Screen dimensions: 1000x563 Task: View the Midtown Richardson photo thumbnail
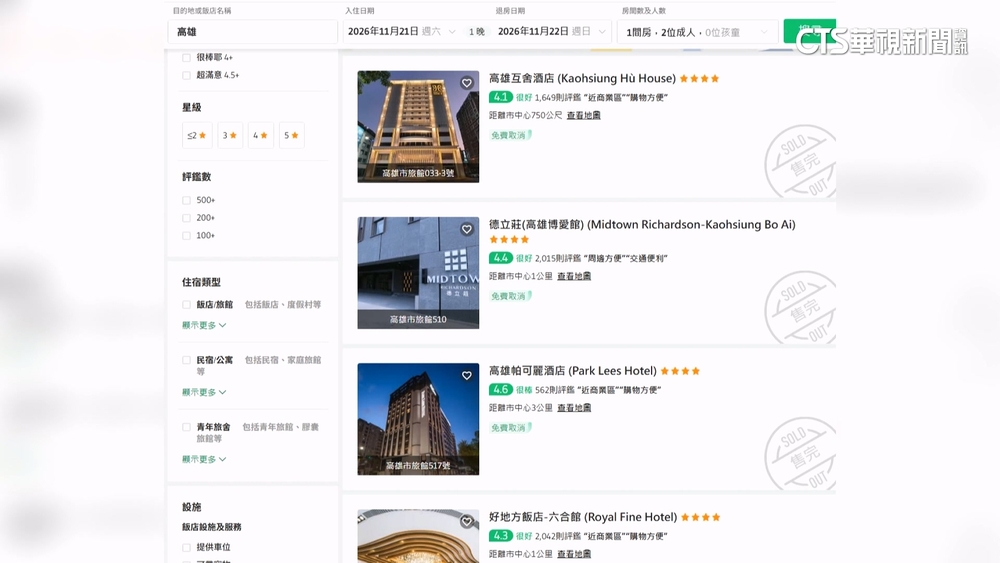click(418, 273)
